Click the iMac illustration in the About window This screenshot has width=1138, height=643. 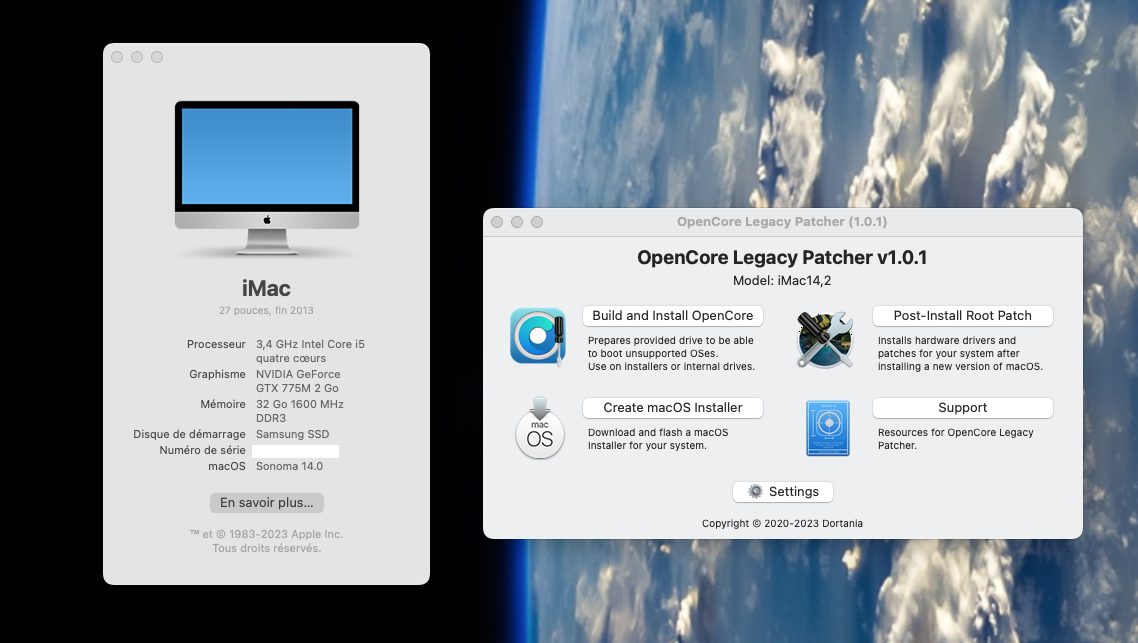(266, 179)
